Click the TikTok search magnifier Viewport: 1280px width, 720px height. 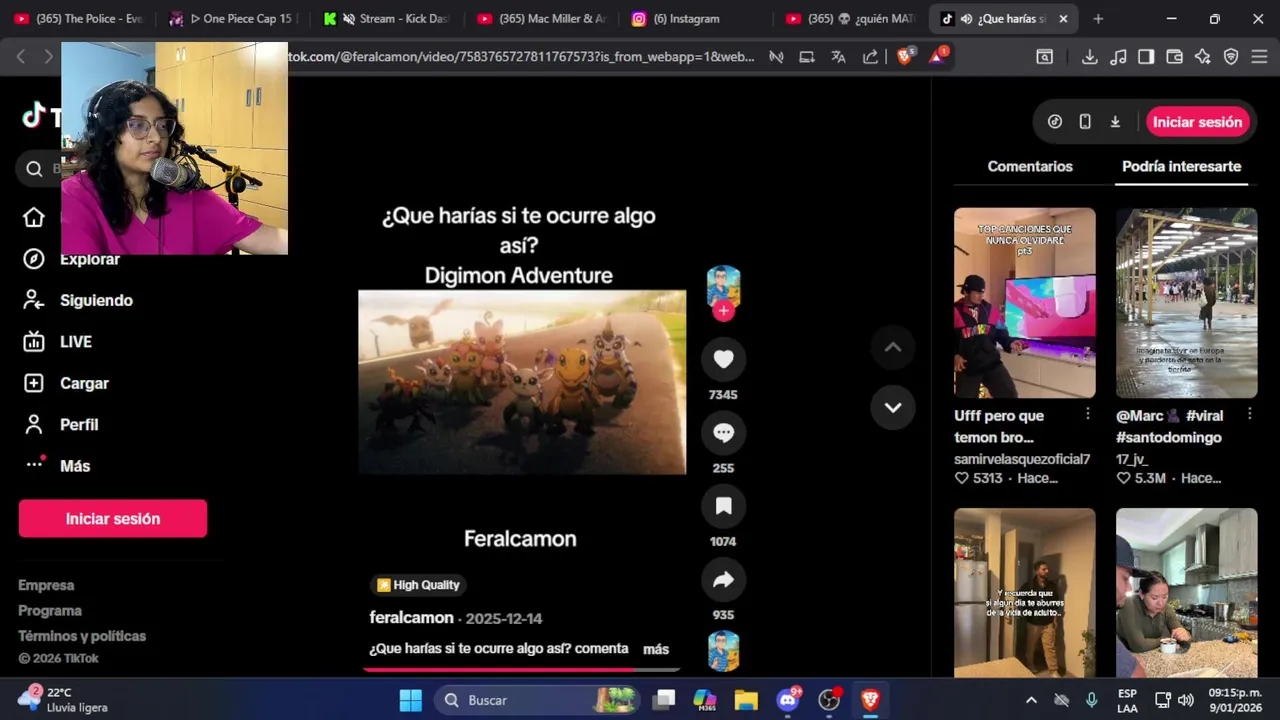[x=34, y=169]
